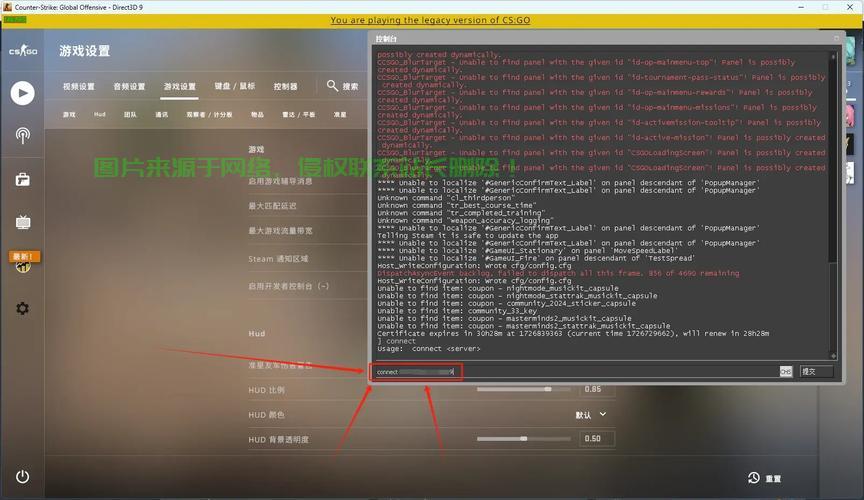
Task: Open the Play menu with the play icon
Action: 23,93
